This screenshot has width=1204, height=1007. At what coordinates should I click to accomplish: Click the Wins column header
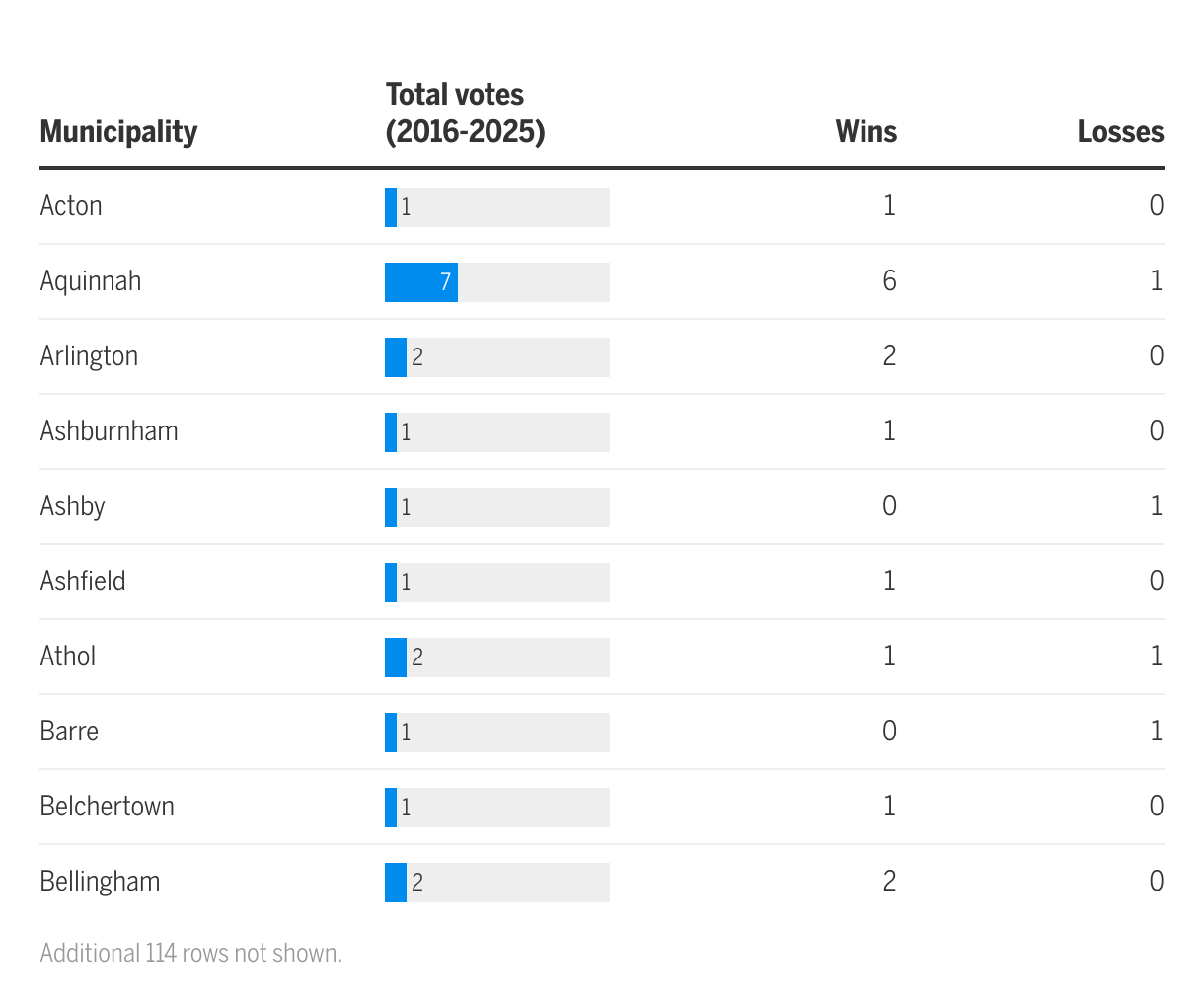pyautogui.click(x=865, y=132)
